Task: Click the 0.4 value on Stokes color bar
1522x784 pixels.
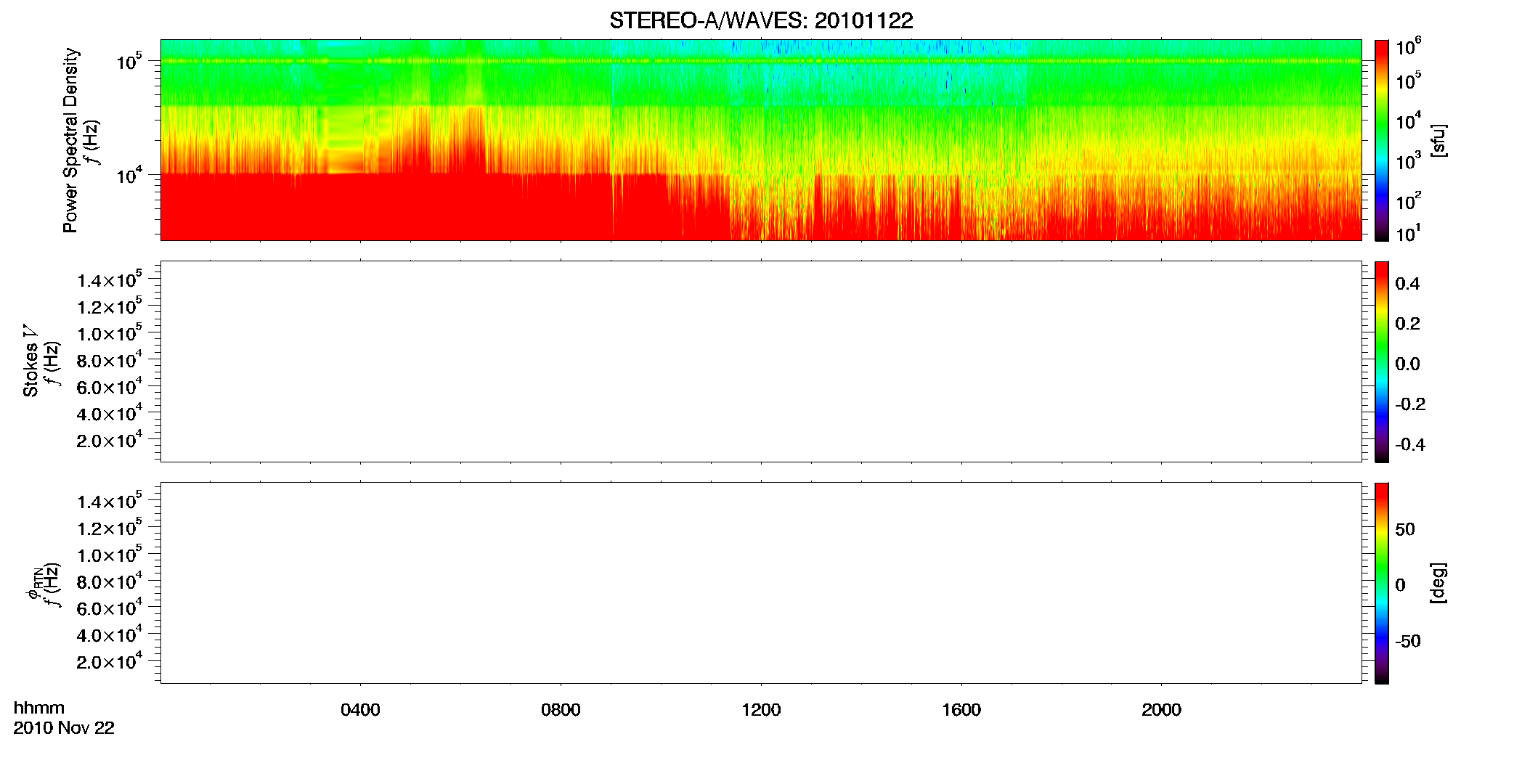Action: click(x=1407, y=284)
